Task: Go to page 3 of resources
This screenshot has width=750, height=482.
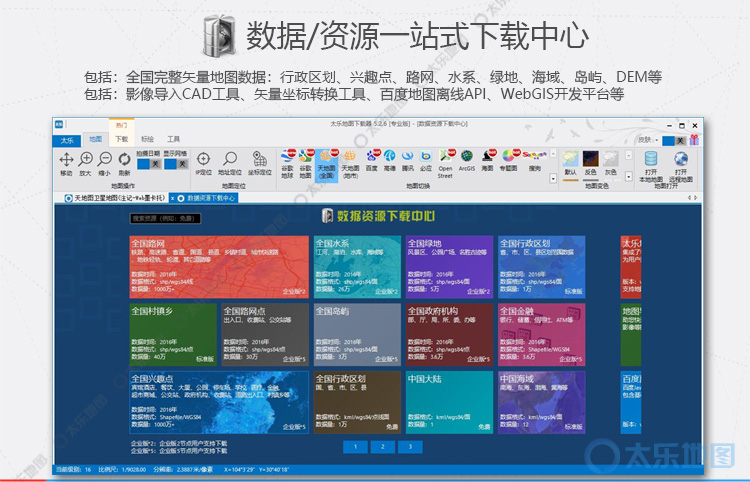Action: tap(410, 447)
